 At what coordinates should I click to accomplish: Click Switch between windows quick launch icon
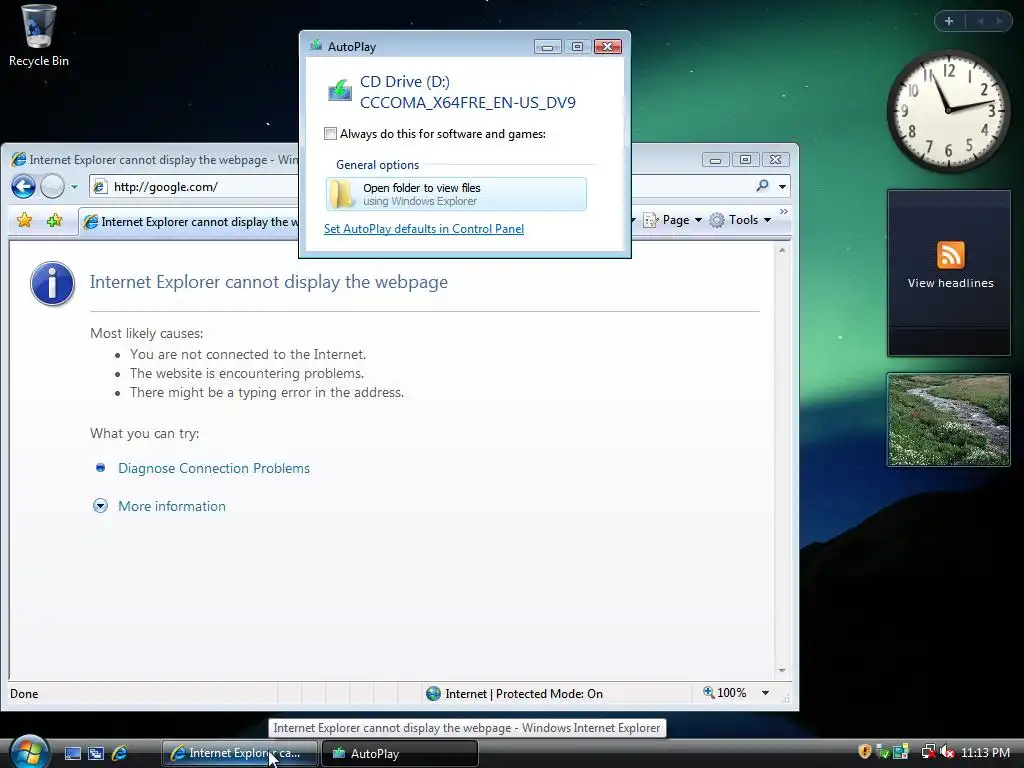pos(96,753)
